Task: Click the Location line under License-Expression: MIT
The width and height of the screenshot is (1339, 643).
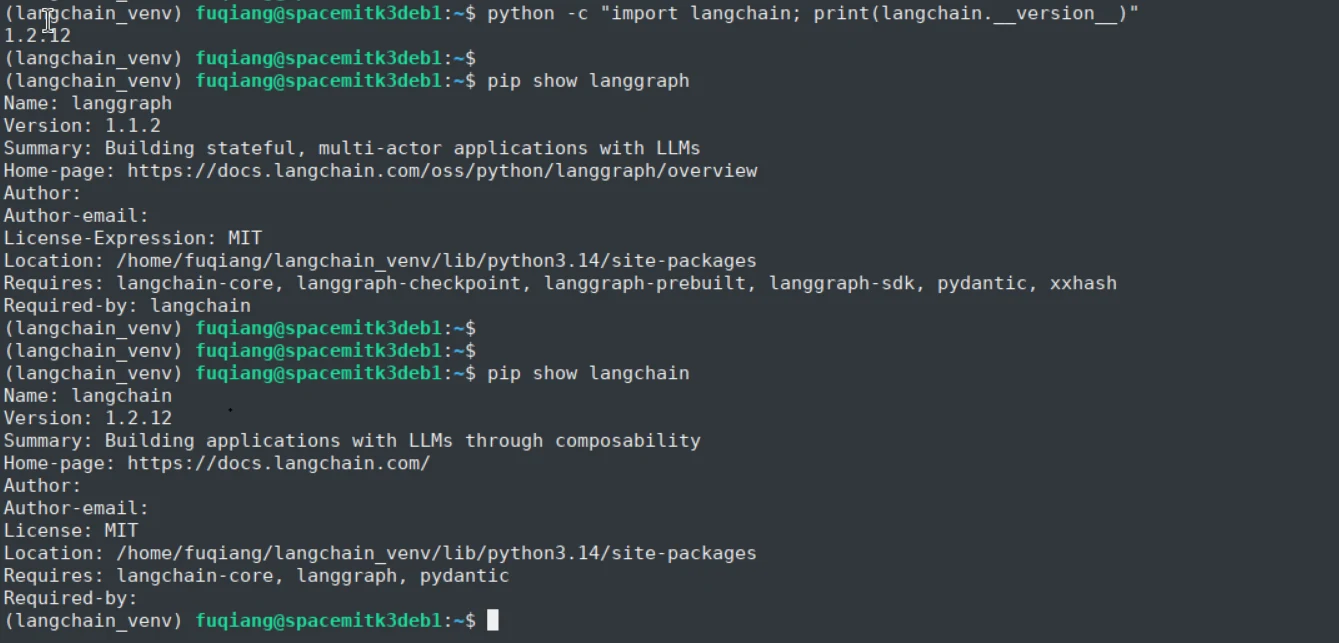Action: coord(380,261)
